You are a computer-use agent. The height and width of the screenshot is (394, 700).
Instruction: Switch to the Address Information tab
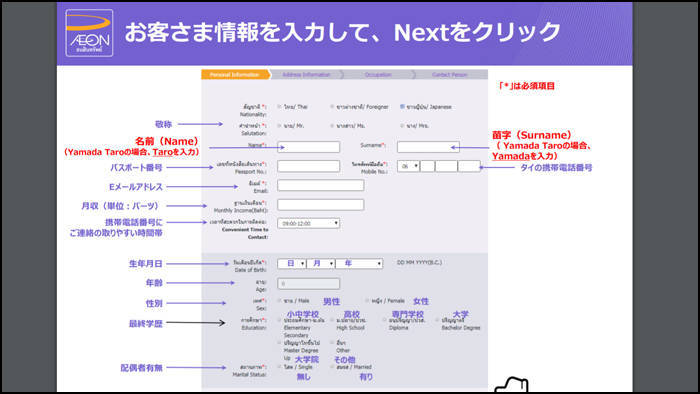pyautogui.click(x=306, y=75)
